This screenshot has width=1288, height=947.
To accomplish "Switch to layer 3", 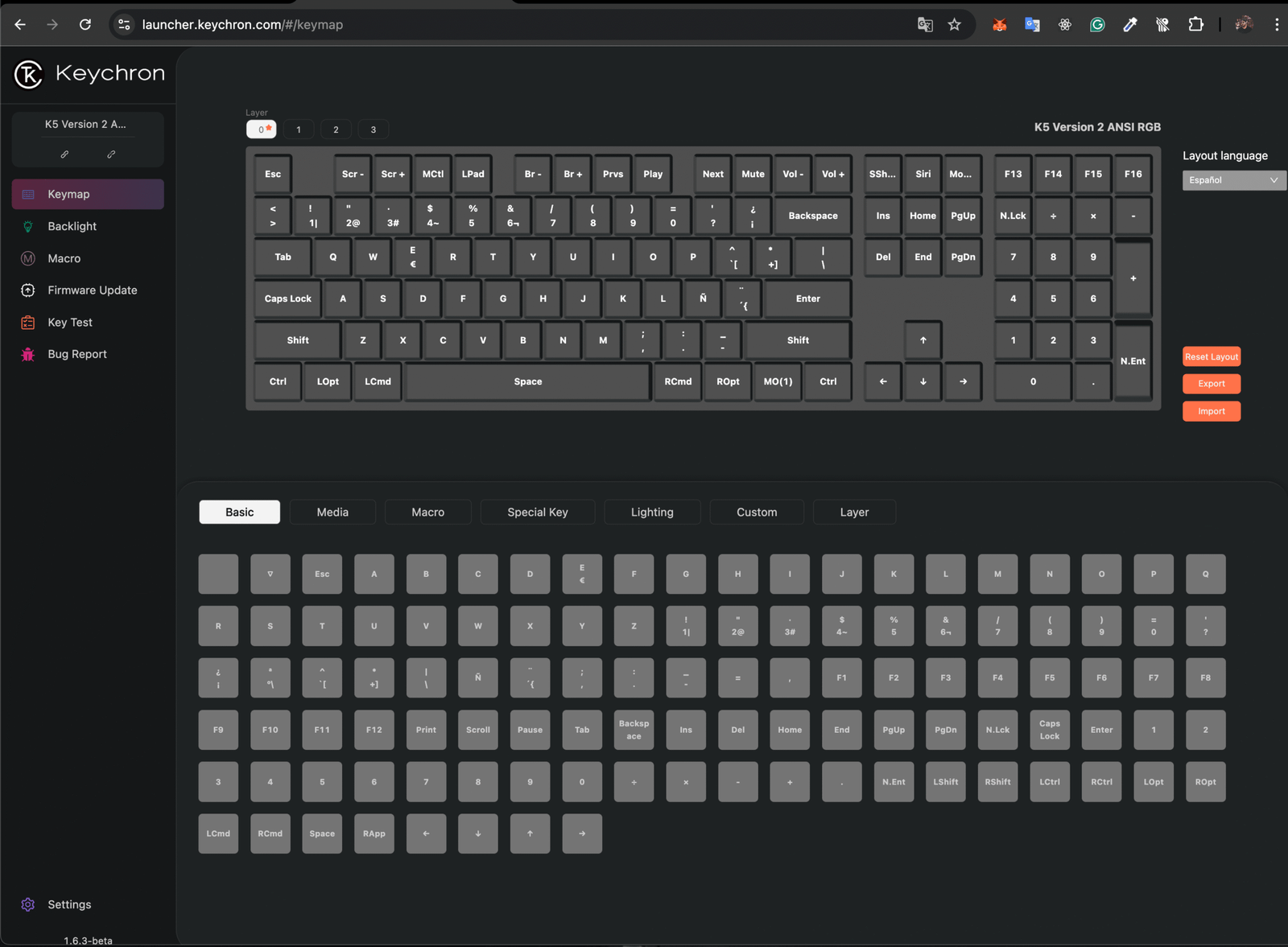I will pos(373,130).
